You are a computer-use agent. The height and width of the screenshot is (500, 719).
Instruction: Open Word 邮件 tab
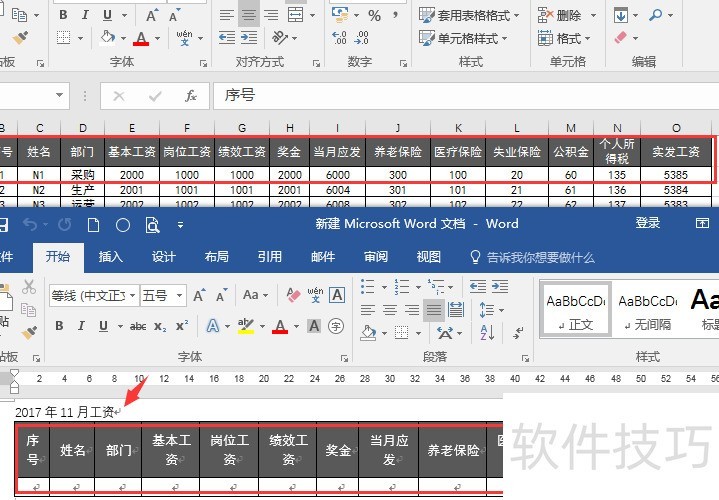pos(323,256)
